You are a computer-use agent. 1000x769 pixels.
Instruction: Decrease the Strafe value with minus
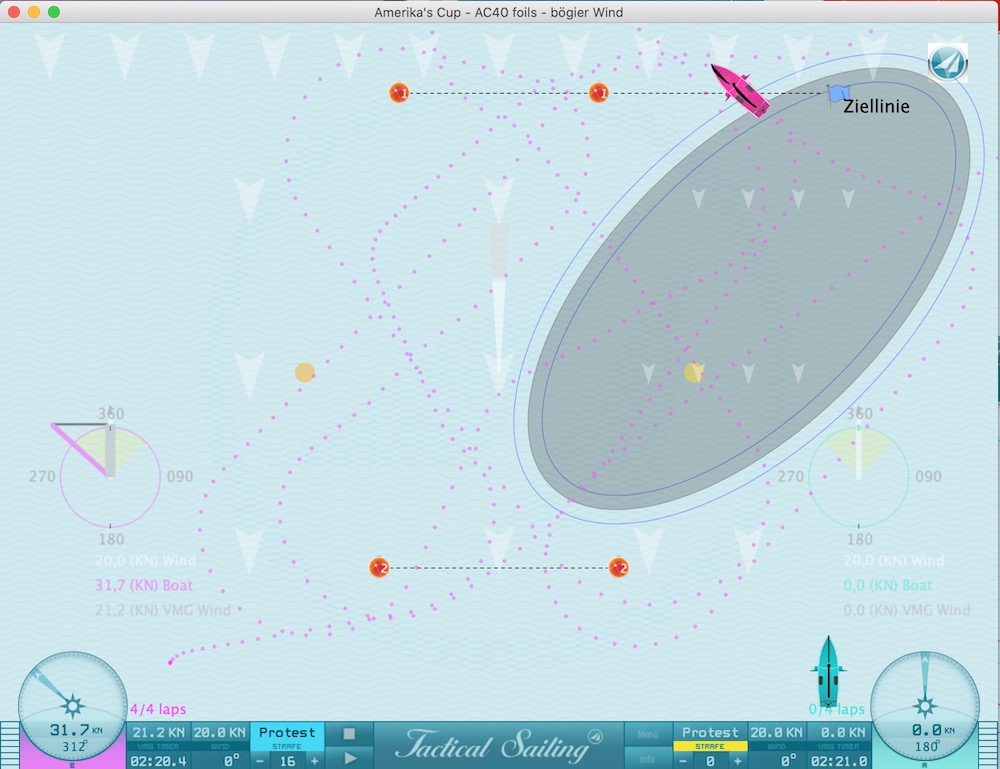point(259,759)
